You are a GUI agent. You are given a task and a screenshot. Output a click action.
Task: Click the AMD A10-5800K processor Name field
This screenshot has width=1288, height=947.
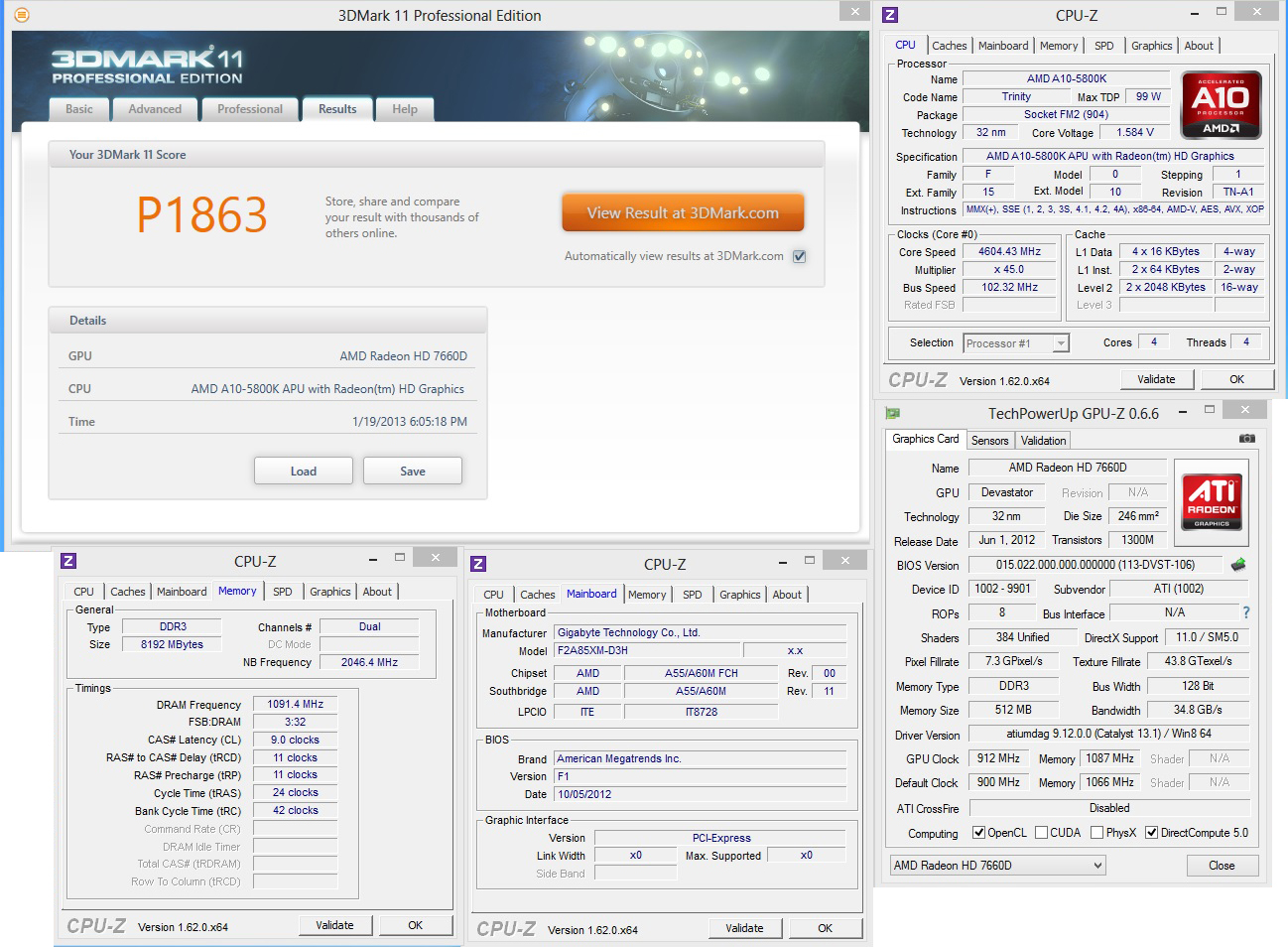[1067, 78]
